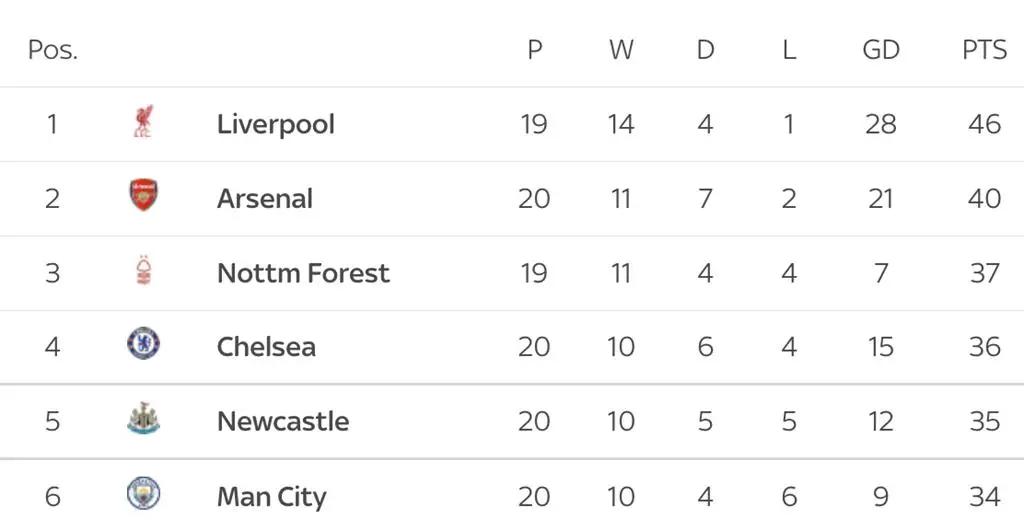Open the Man City team link

click(271, 497)
